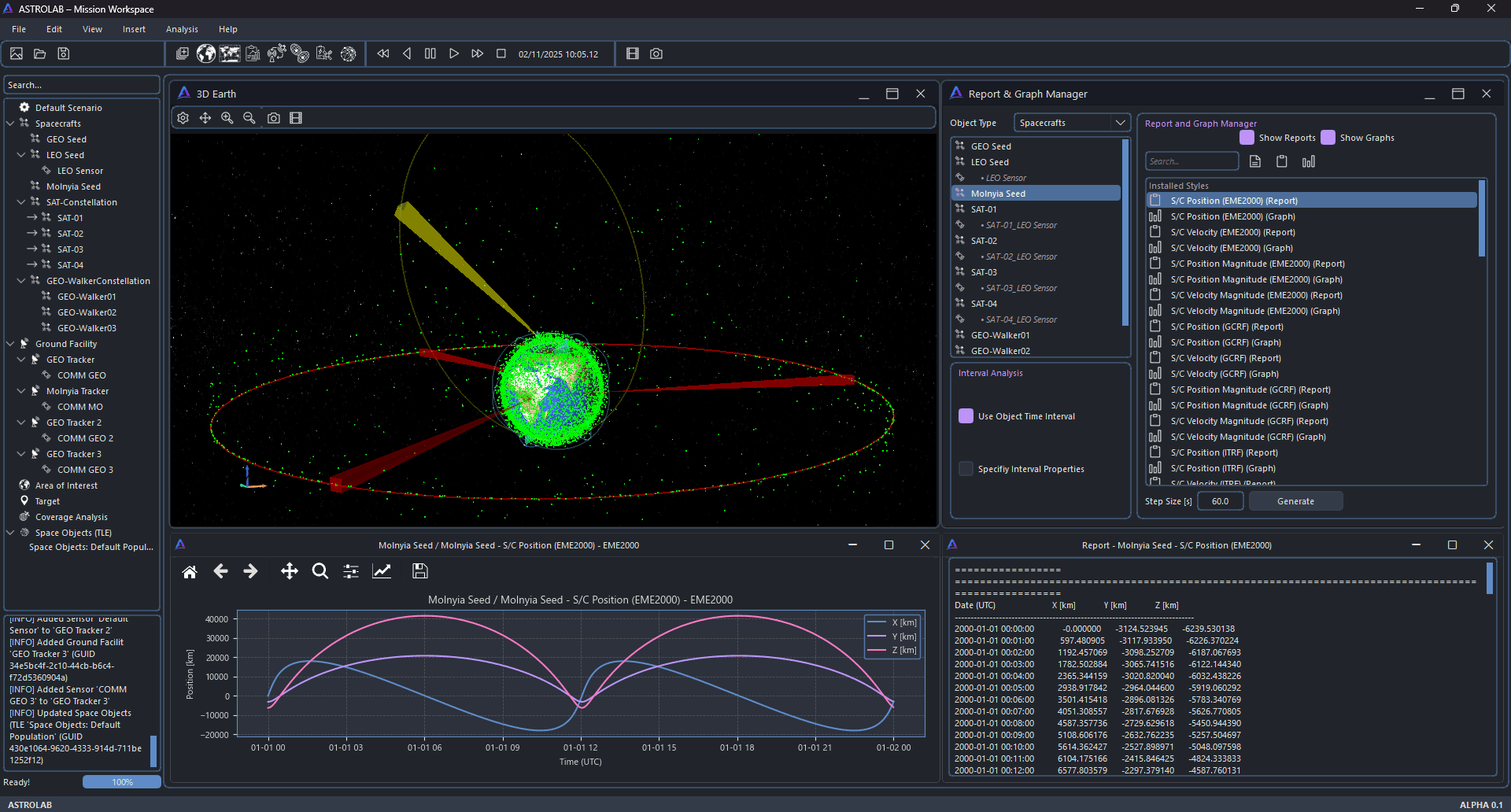Take screenshot in 3D Earth toolbar
Image resolution: width=1511 pixels, height=812 pixels.
pos(273,118)
